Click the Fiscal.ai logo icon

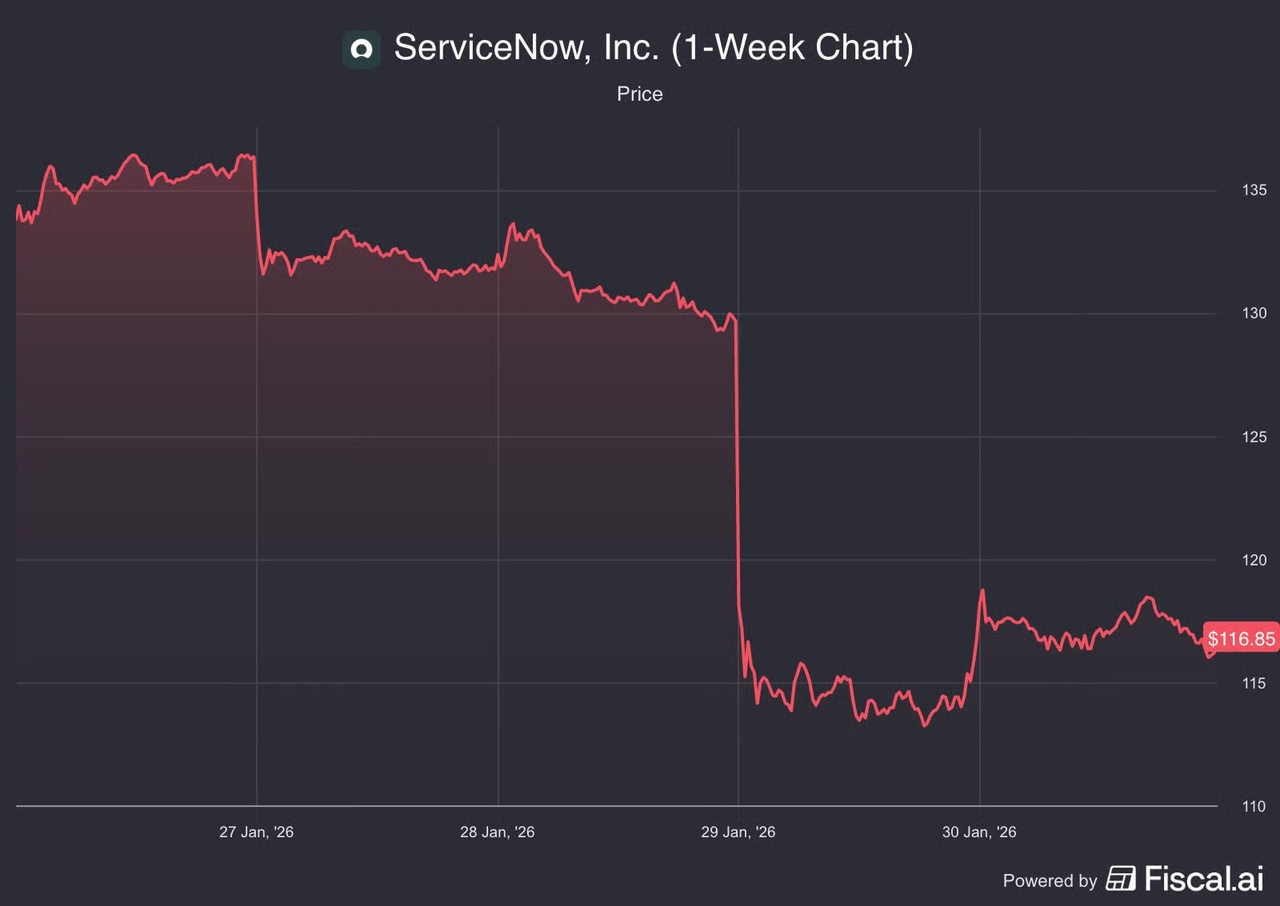[1121, 880]
